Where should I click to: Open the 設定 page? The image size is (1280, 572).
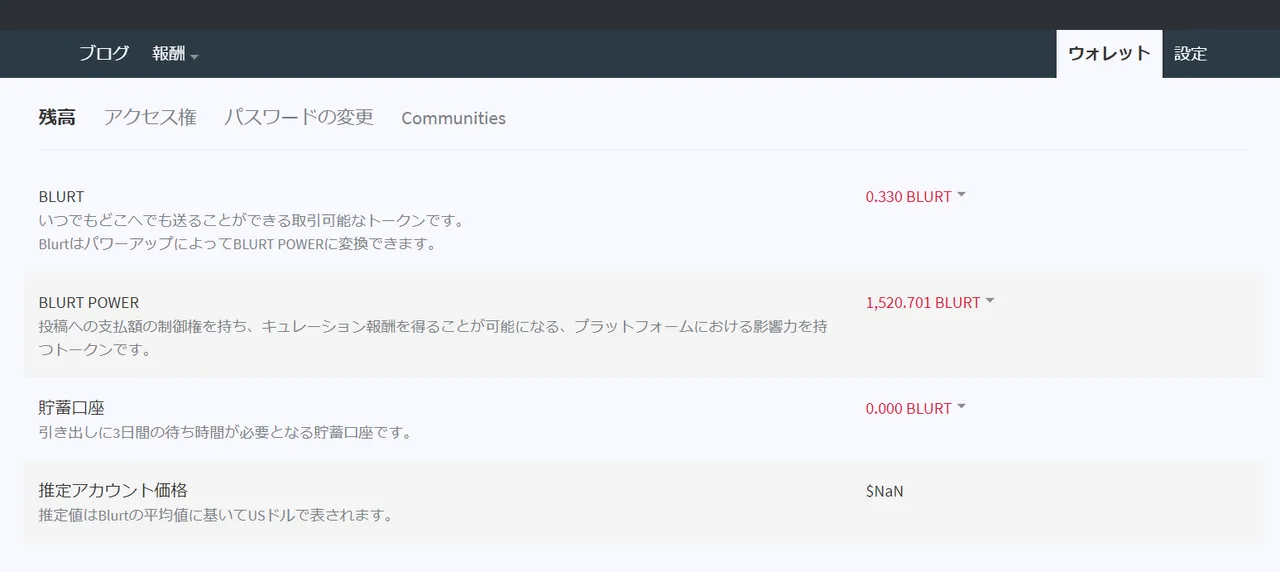pyautogui.click(x=1190, y=54)
